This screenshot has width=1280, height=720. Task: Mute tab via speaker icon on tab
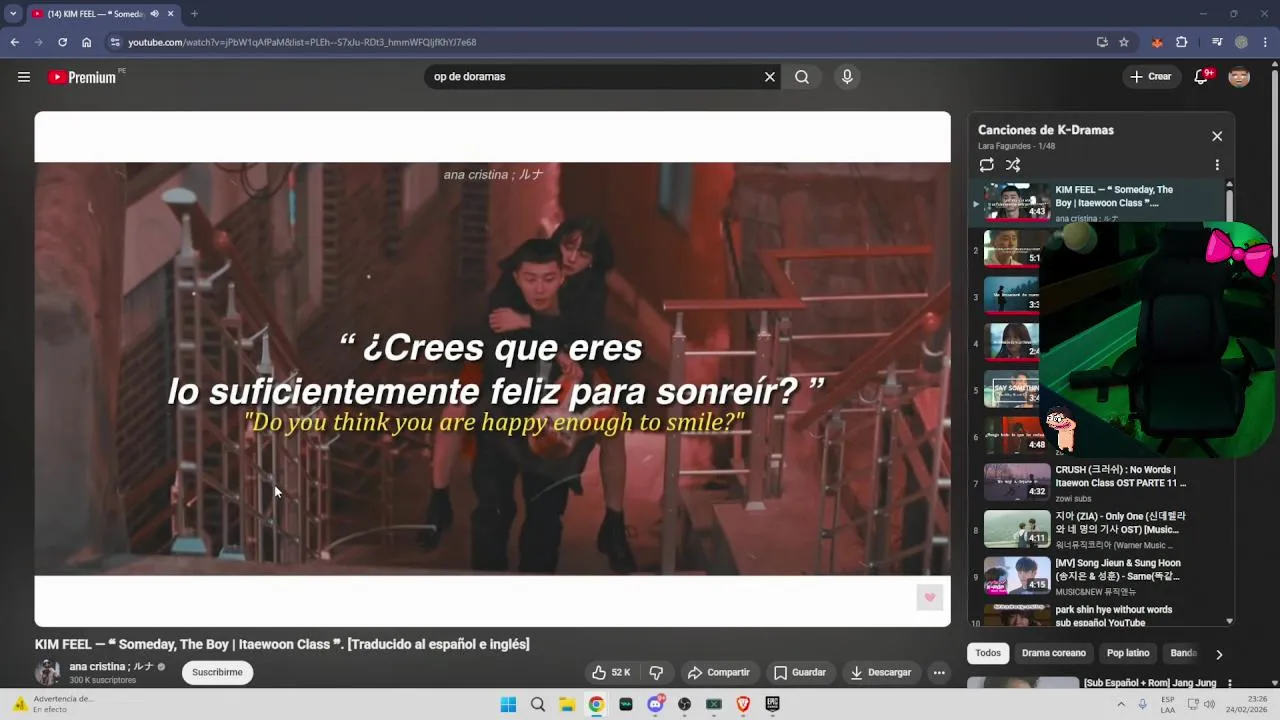[x=154, y=14]
